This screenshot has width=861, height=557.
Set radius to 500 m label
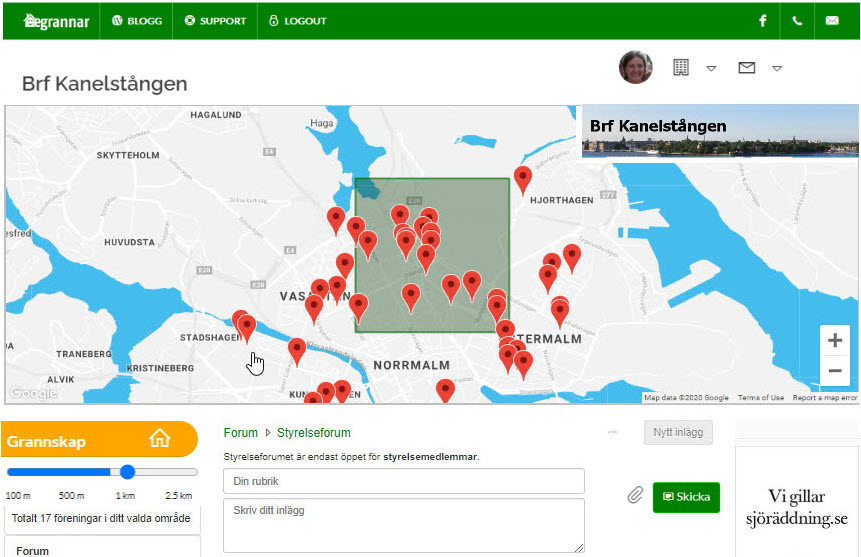click(x=71, y=495)
